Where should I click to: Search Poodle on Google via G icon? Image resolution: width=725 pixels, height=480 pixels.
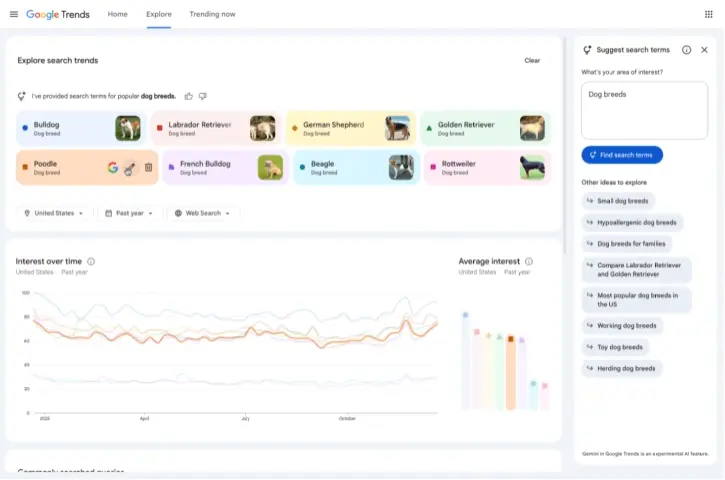click(113, 168)
